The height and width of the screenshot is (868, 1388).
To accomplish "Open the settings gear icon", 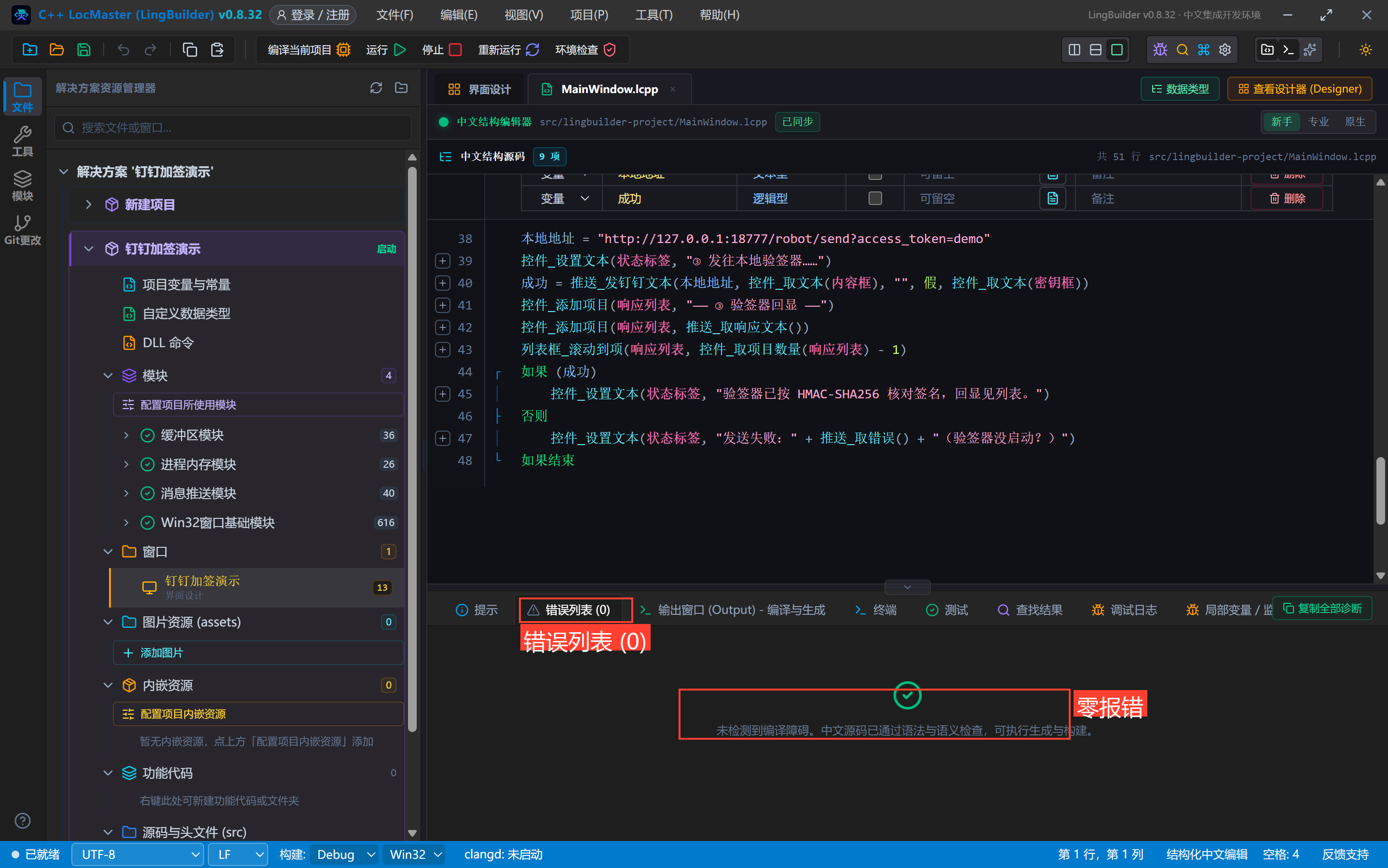I will click(x=1225, y=50).
